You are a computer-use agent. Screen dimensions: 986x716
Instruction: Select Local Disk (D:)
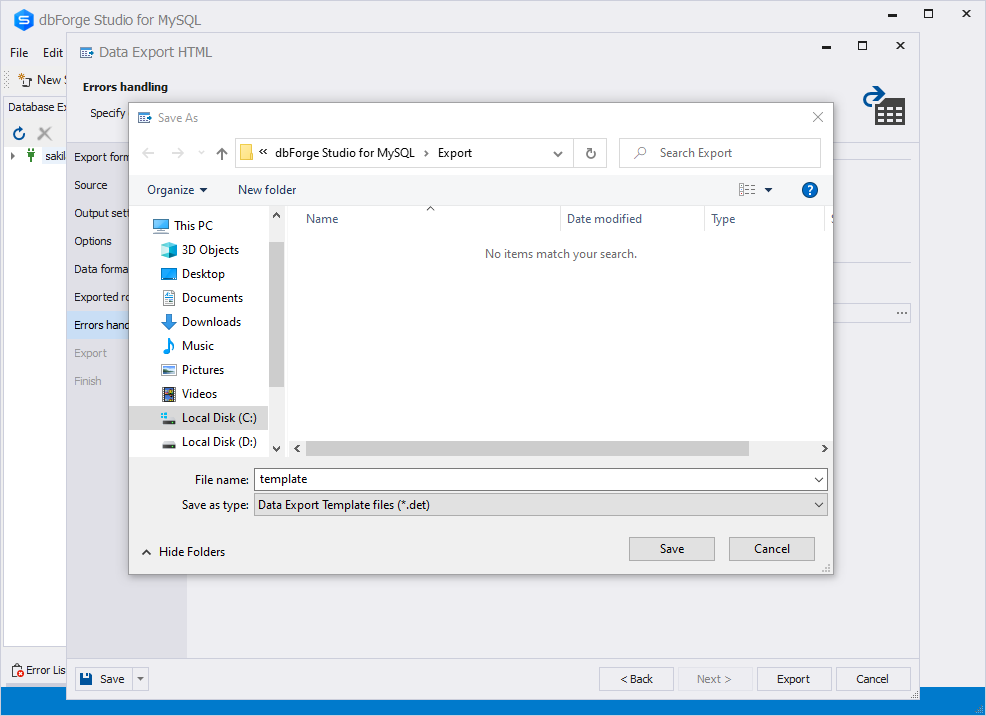[210, 442]
